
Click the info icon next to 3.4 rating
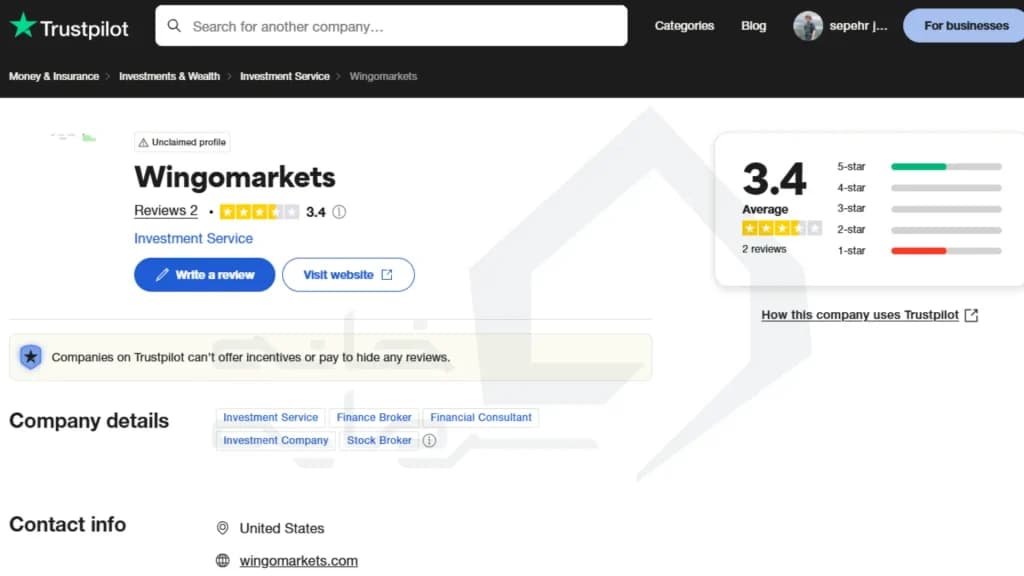(x=339, y=212)
